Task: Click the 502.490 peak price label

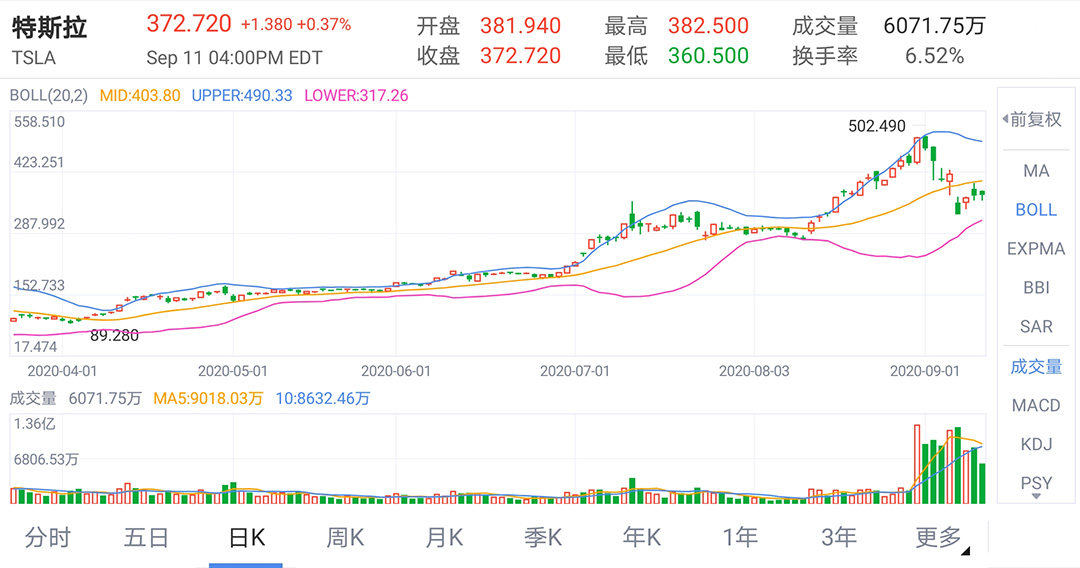Action: [876, 127]
